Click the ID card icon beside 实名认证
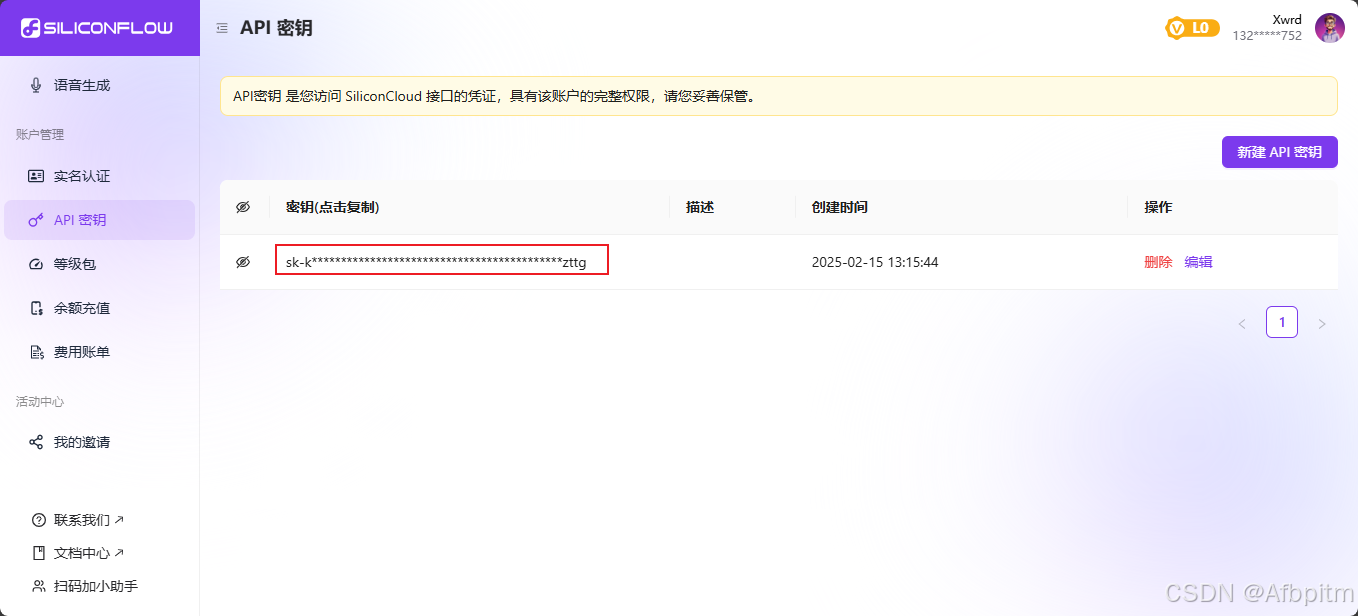1358x616 pixels. (x=36, y=176)
